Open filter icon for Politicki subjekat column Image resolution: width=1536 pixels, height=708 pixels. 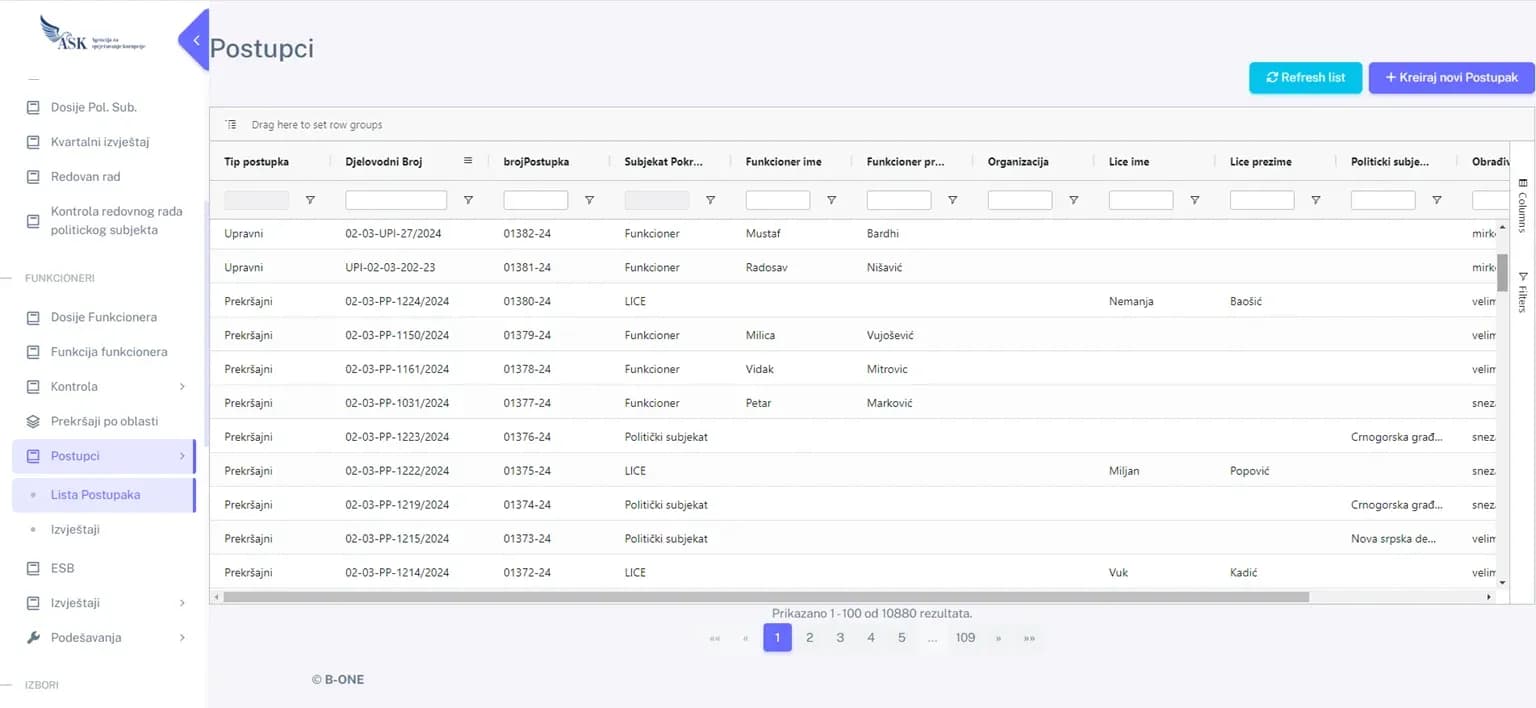1436,200
